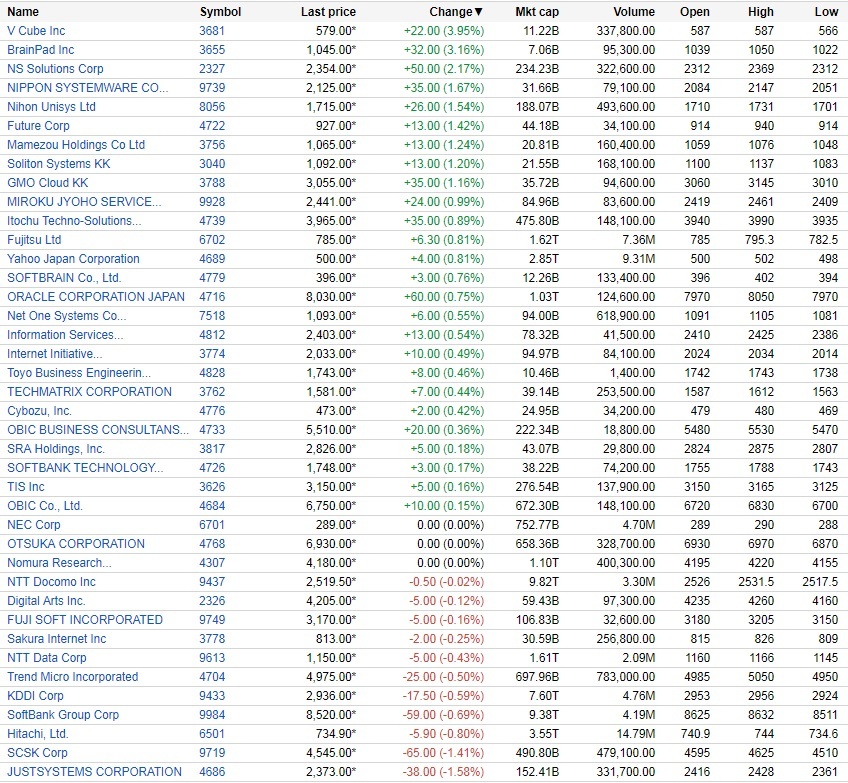Open Net One Systems Co... link
This screenshot has width=848, height=783.
pos(67,316)
